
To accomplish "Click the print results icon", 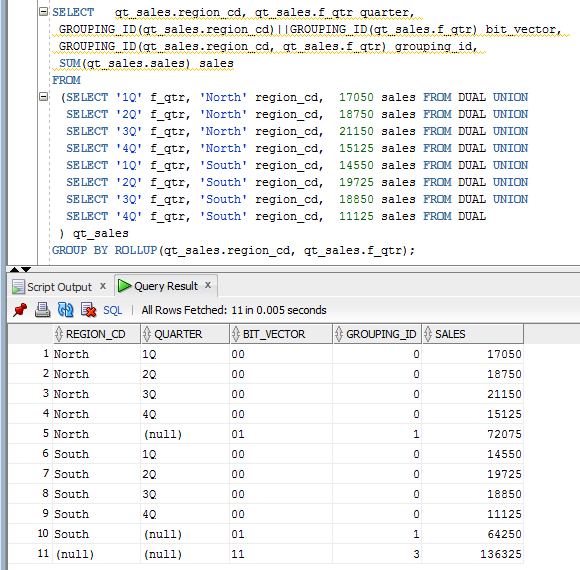I will [x=43, y=310].
